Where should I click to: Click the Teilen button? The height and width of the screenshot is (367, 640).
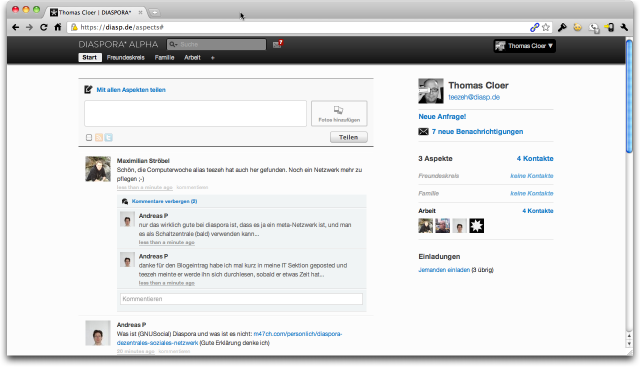click(x=349, y=137)
